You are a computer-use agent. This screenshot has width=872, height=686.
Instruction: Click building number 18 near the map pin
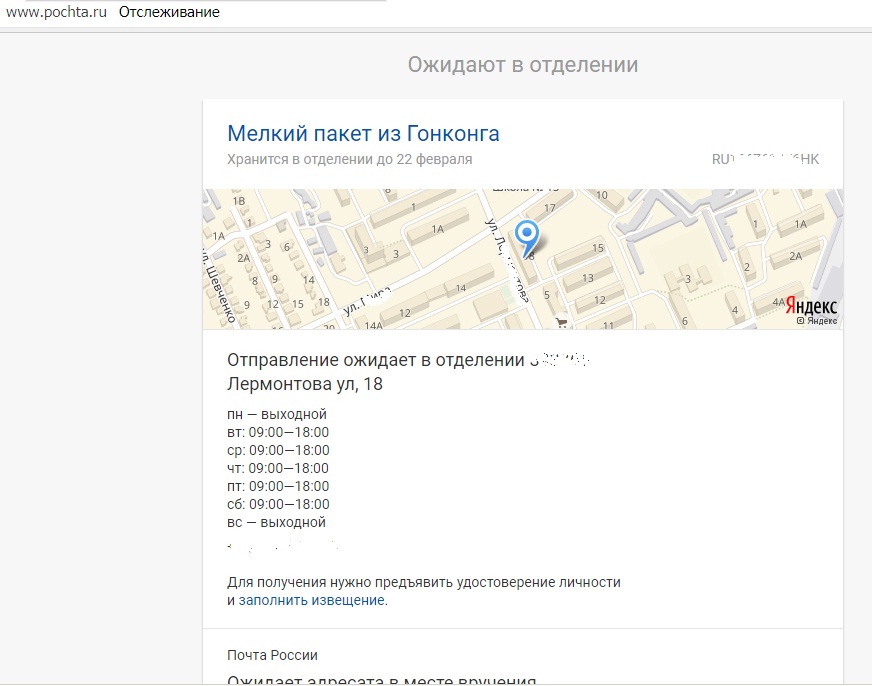tap(532, 256)
